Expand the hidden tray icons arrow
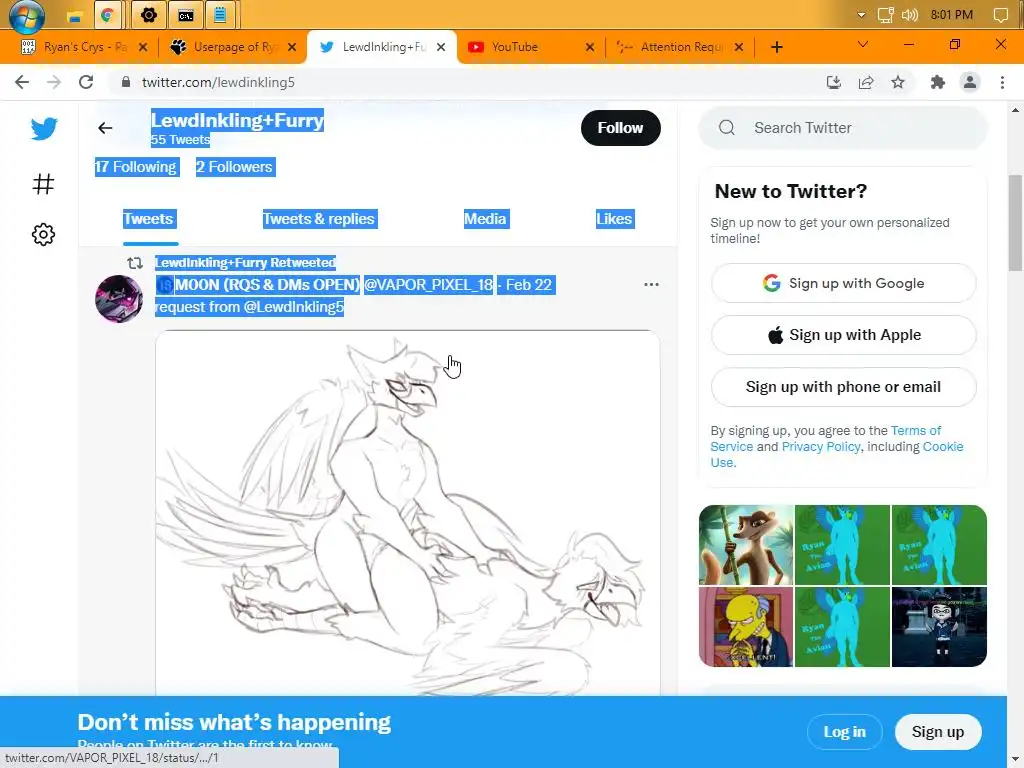 point(861,15)
